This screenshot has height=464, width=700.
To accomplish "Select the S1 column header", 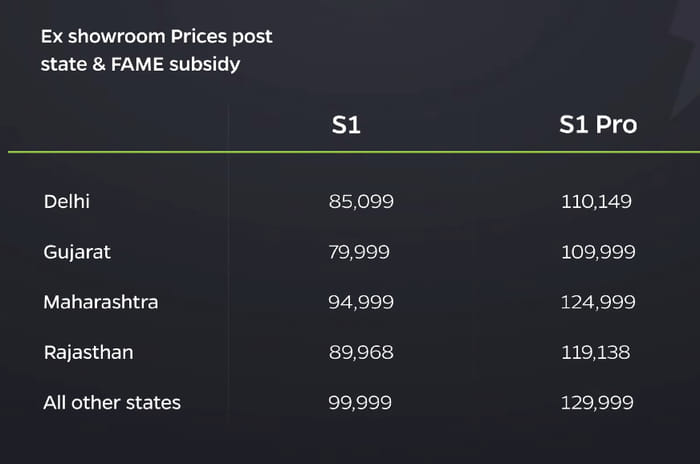I will tap(346, 125).
